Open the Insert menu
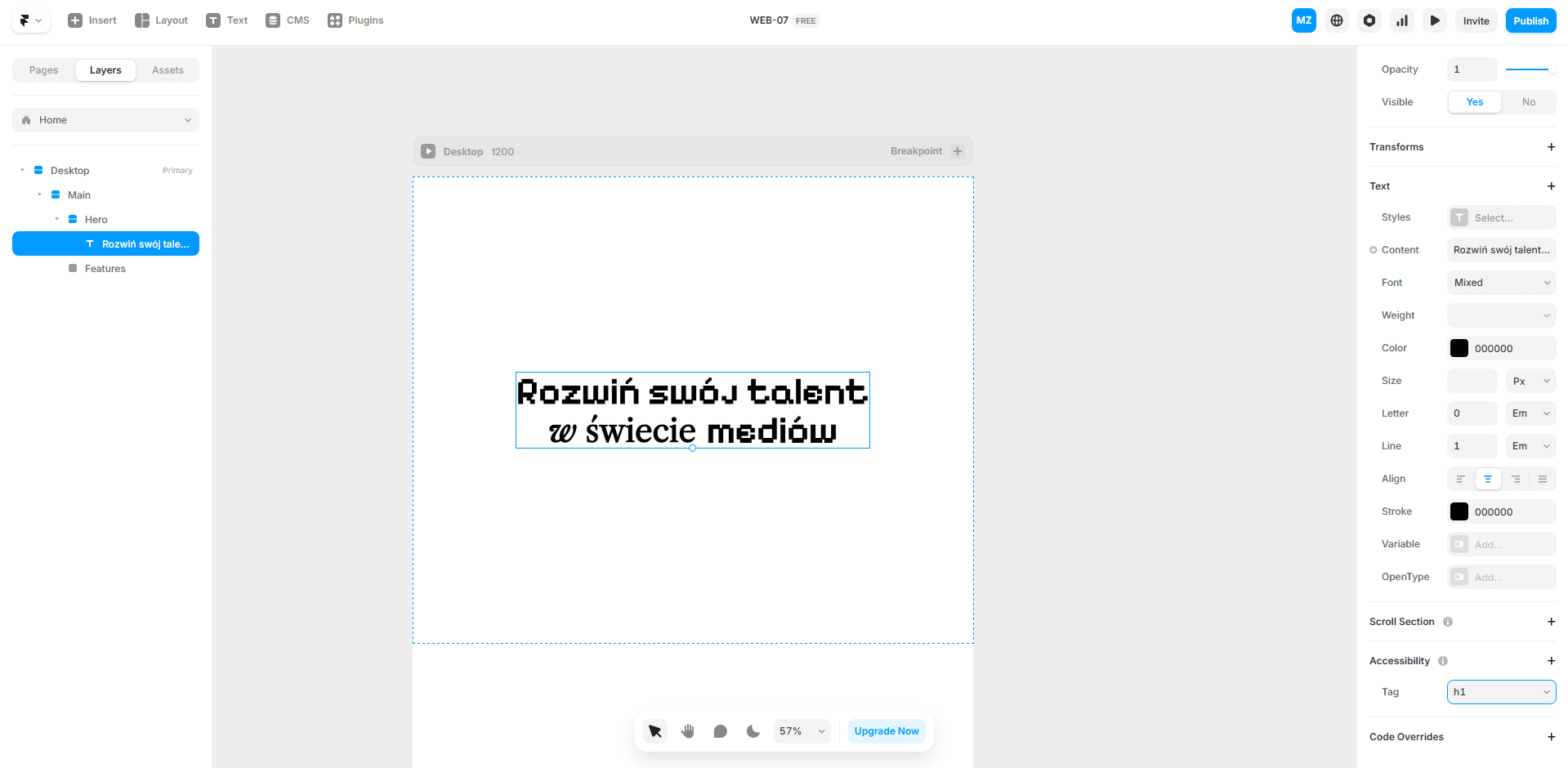Screen dimensions: 1568x768 tap(92, 20)
